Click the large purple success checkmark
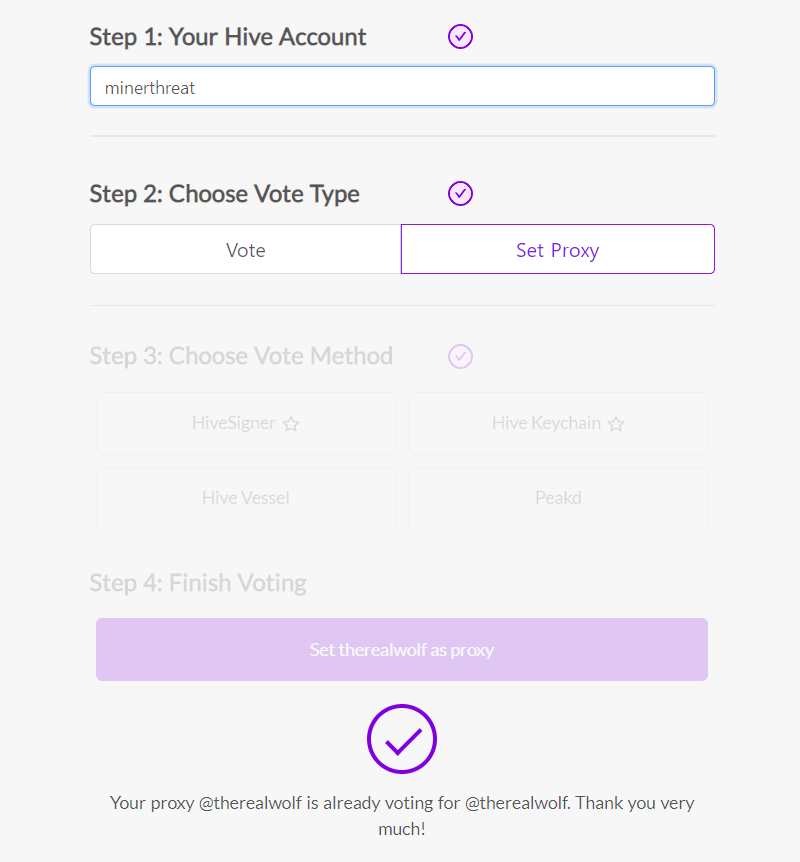Screen dimensions: 800x862 [x=402, y=739]
